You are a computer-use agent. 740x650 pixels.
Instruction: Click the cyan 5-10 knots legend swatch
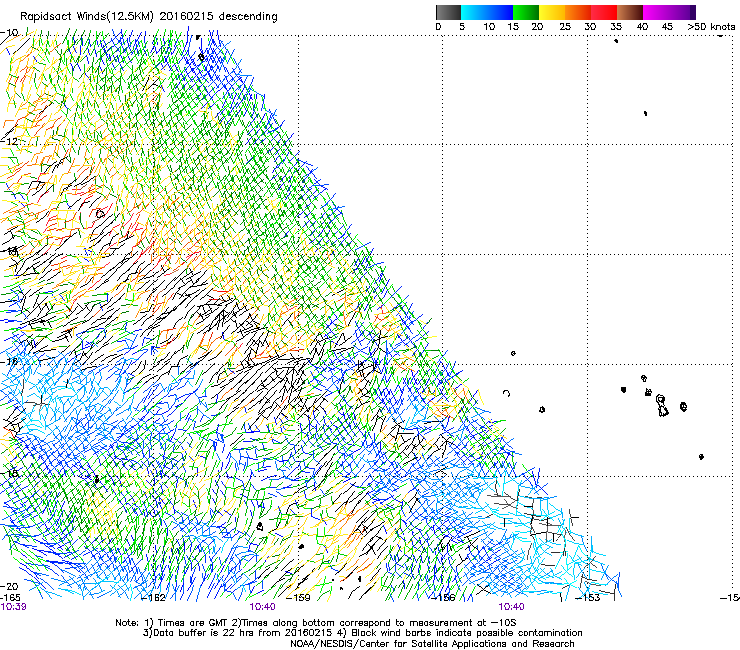[x=474, y=12]
